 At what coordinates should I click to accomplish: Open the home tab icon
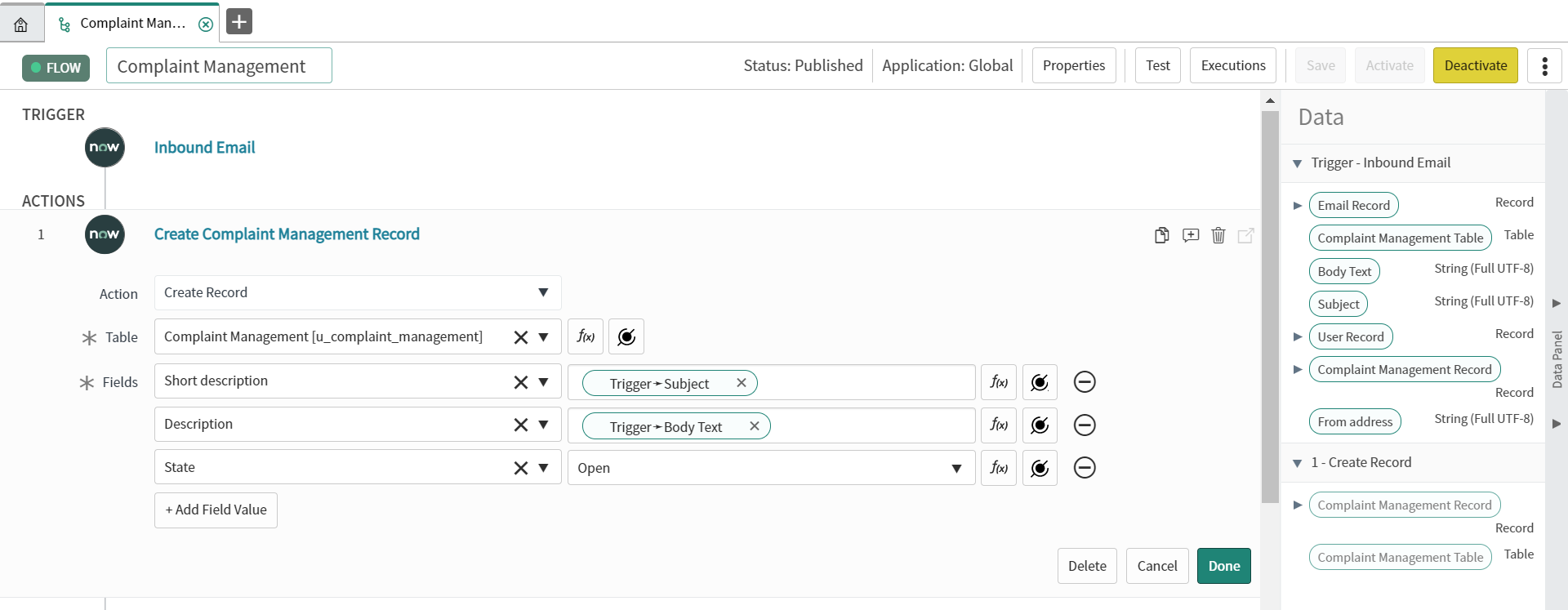click(x=21, y=24)
